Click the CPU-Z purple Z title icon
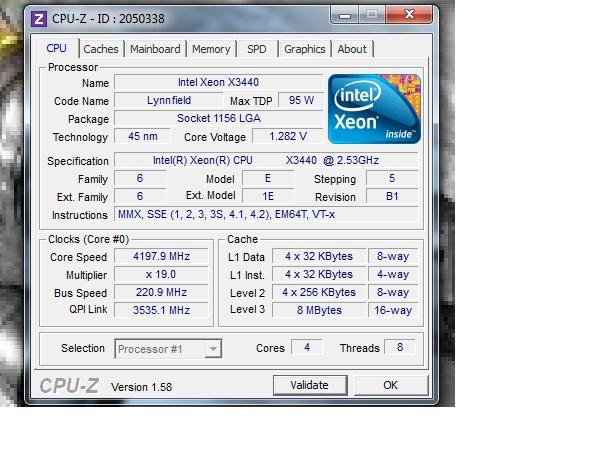 tap(39, 19)
